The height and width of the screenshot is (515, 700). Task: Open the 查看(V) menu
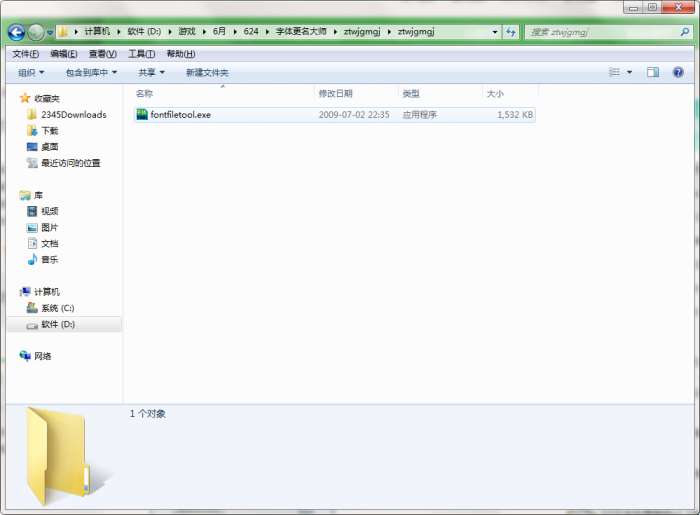(x=103, y=54)
